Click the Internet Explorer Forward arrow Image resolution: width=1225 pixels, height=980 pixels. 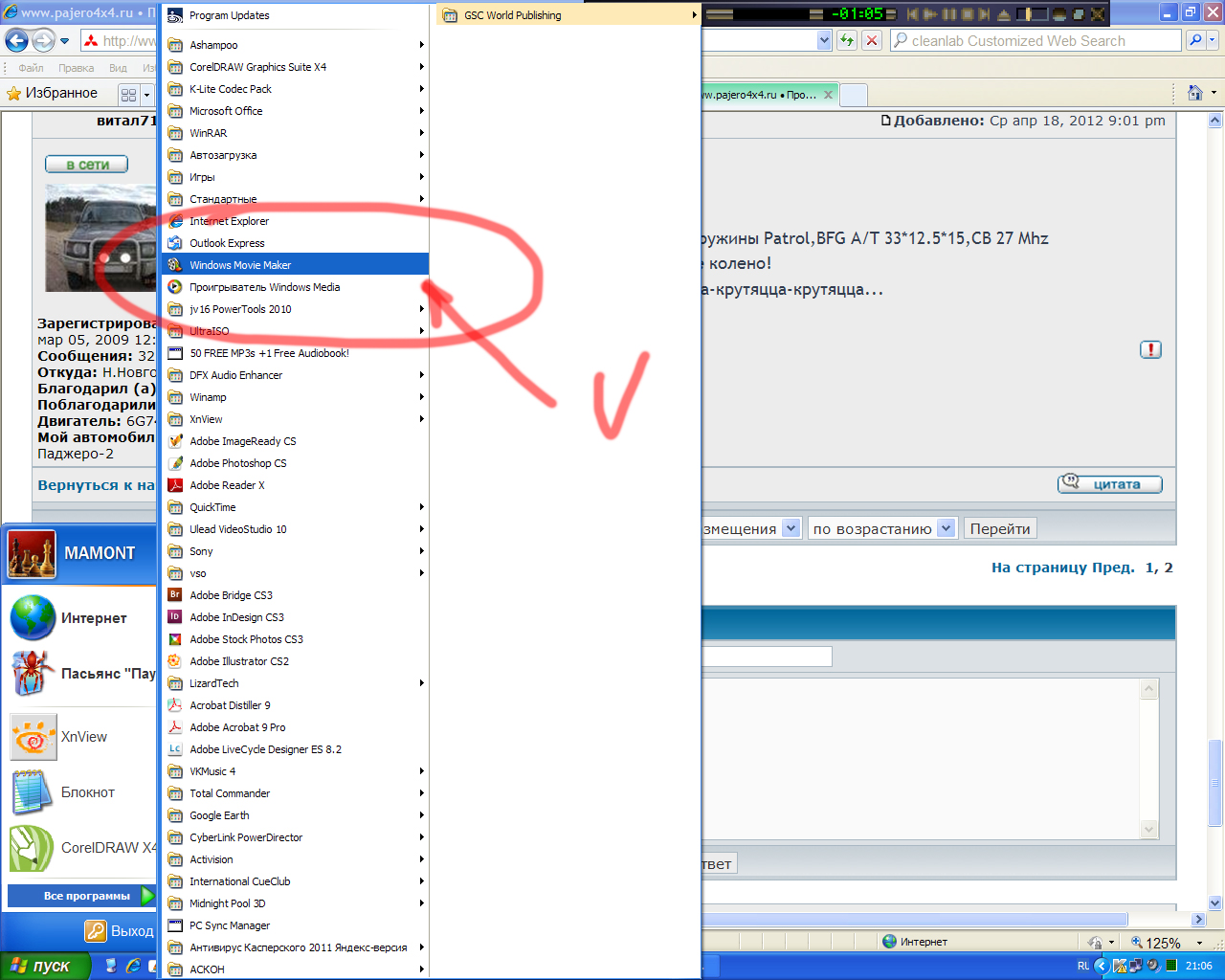(43, 41)
